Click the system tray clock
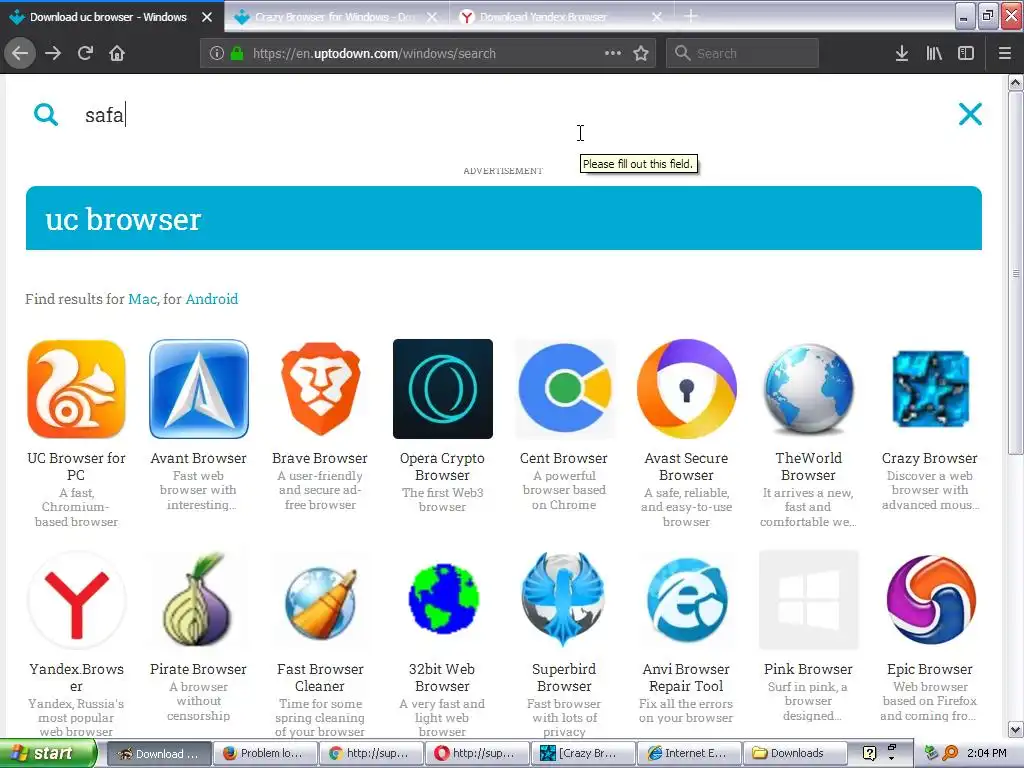The height and width of the screenshot is (768, 1024). (987, 754)
